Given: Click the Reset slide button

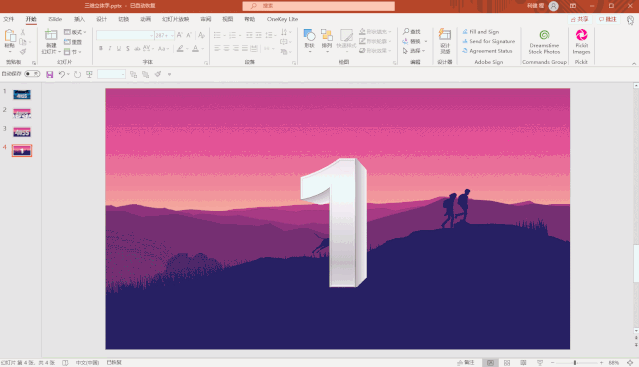Looking at the screenshot, I should [x=73, y=42].
